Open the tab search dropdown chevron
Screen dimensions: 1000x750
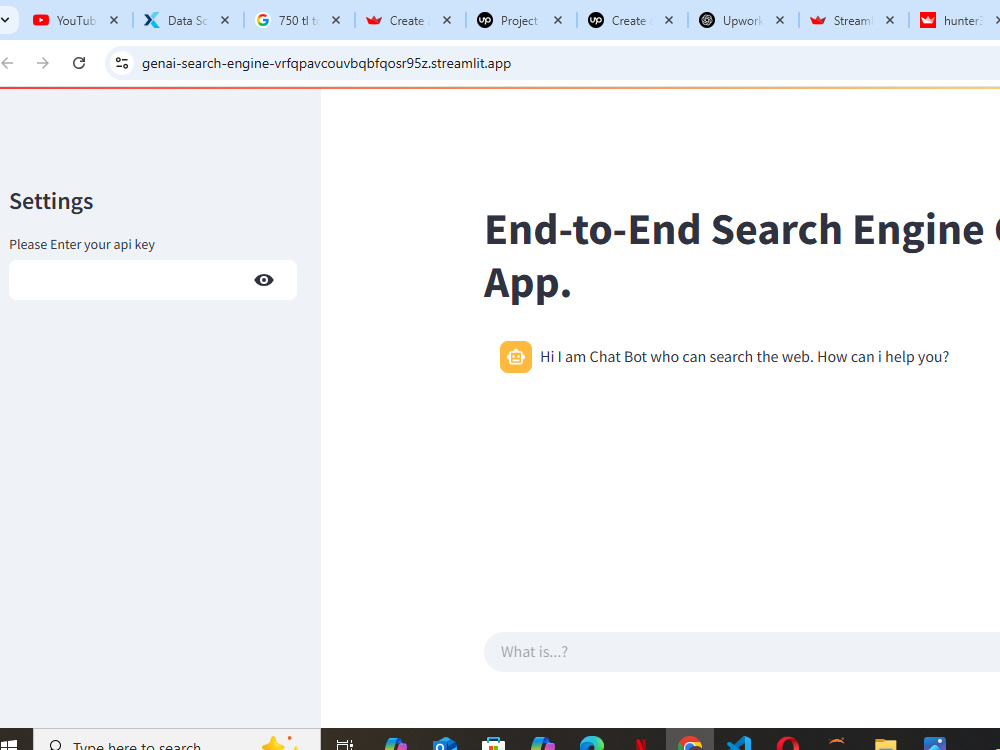tap(6, 20)
